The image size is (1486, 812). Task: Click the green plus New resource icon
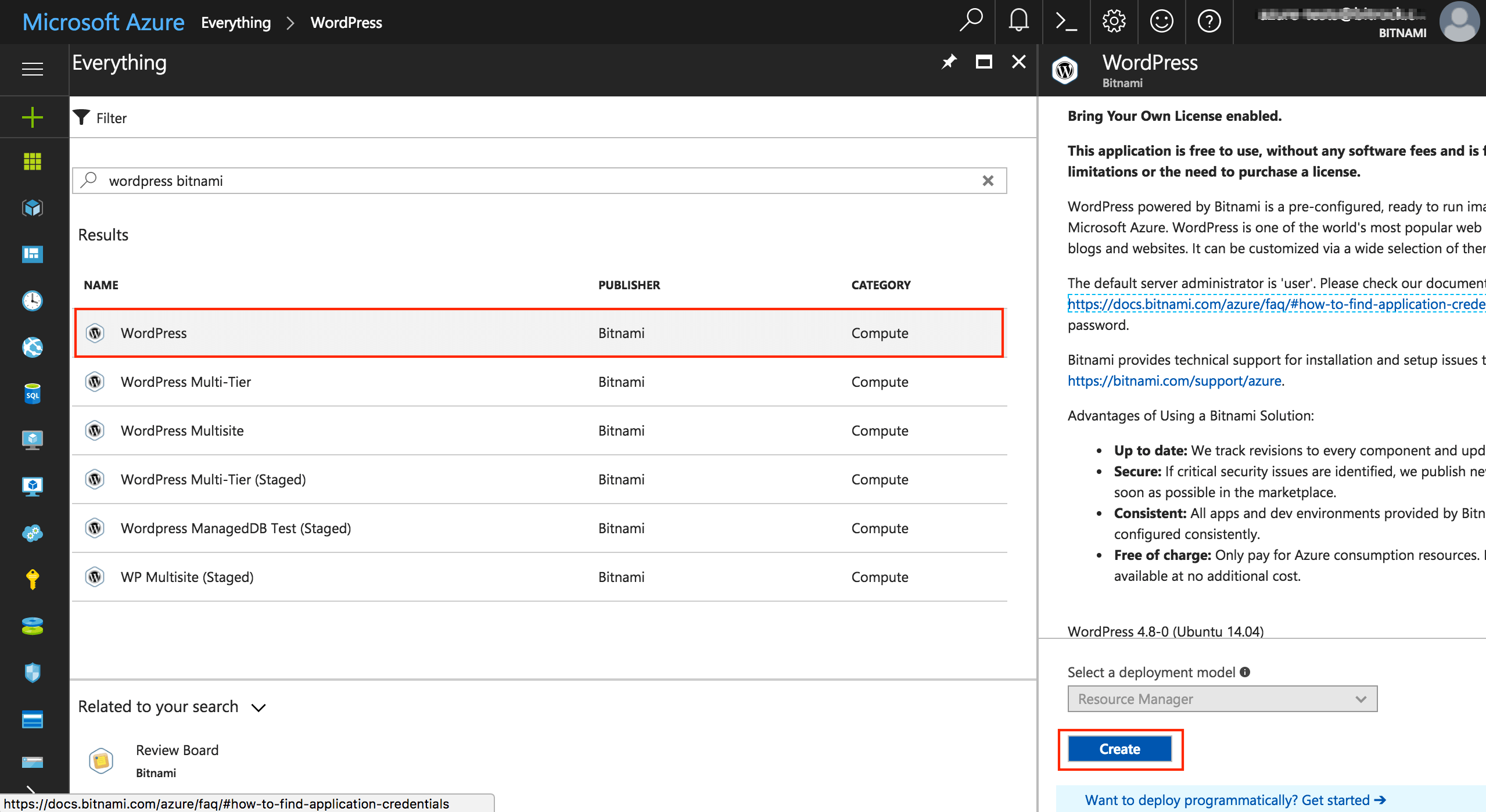click(x=33, y=117)
